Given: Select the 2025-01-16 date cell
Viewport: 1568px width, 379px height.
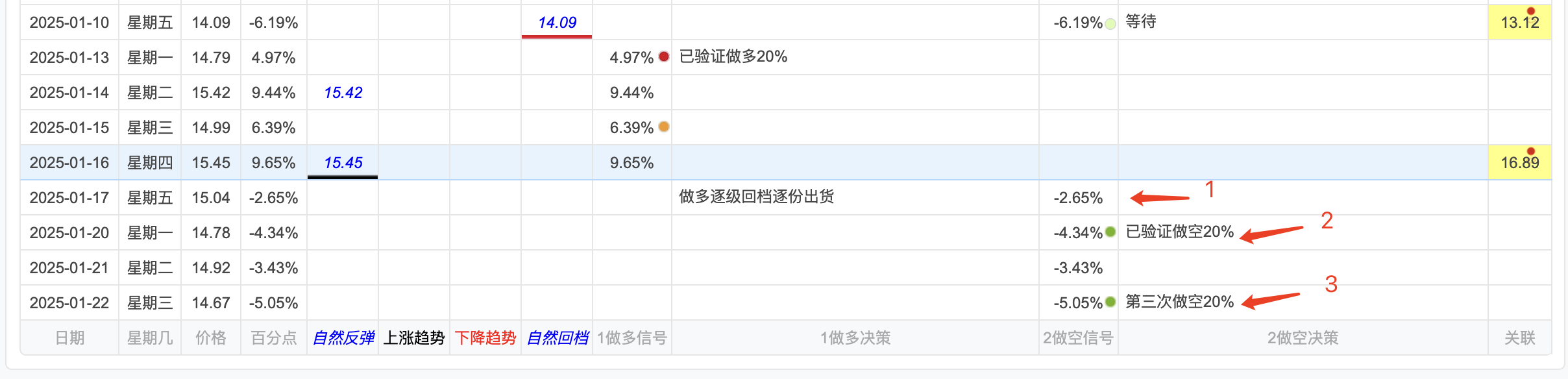Looking at the screenshot, I should (69, 162).
